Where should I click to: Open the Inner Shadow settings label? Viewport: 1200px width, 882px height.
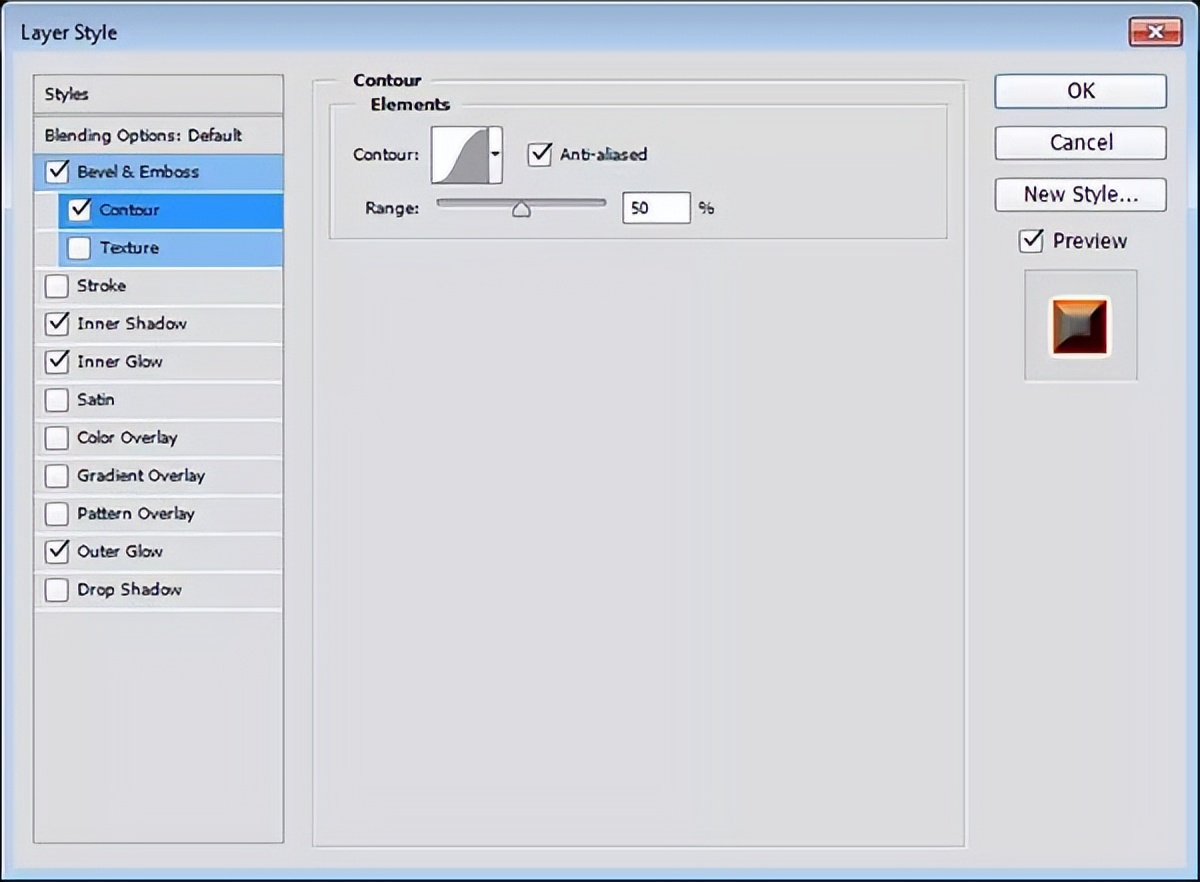(x=132, y=324)
